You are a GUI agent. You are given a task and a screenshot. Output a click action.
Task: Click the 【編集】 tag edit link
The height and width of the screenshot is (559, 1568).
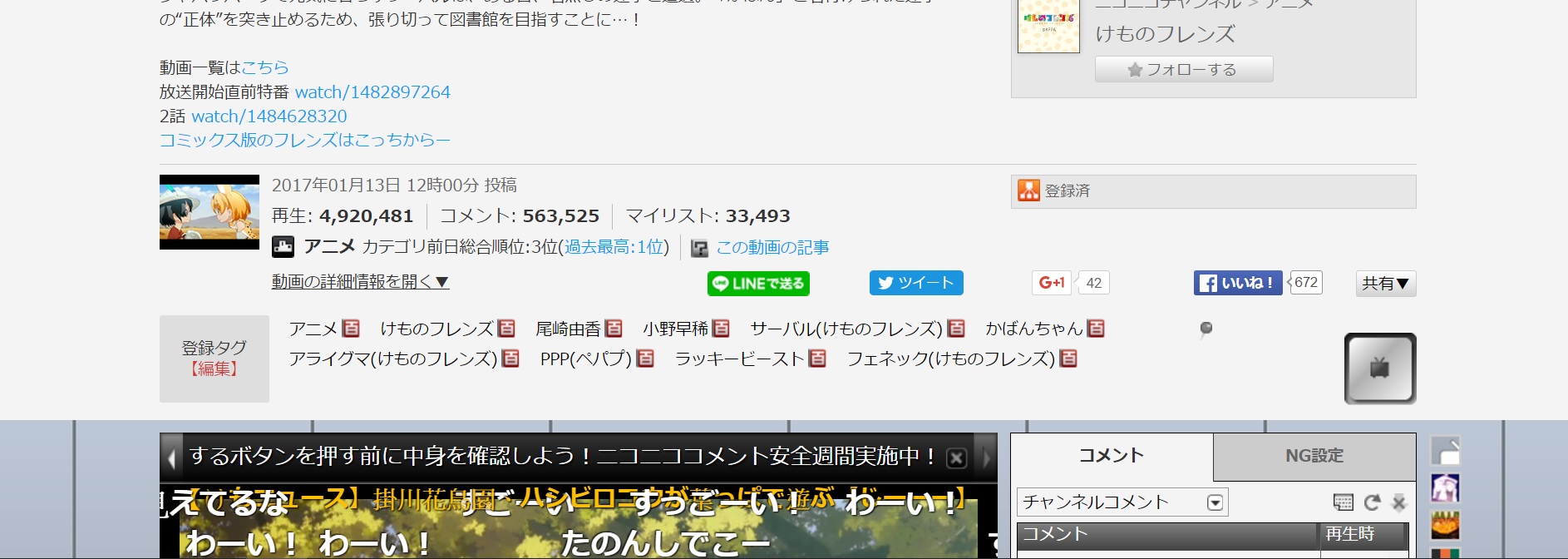[x=214, y=369]
